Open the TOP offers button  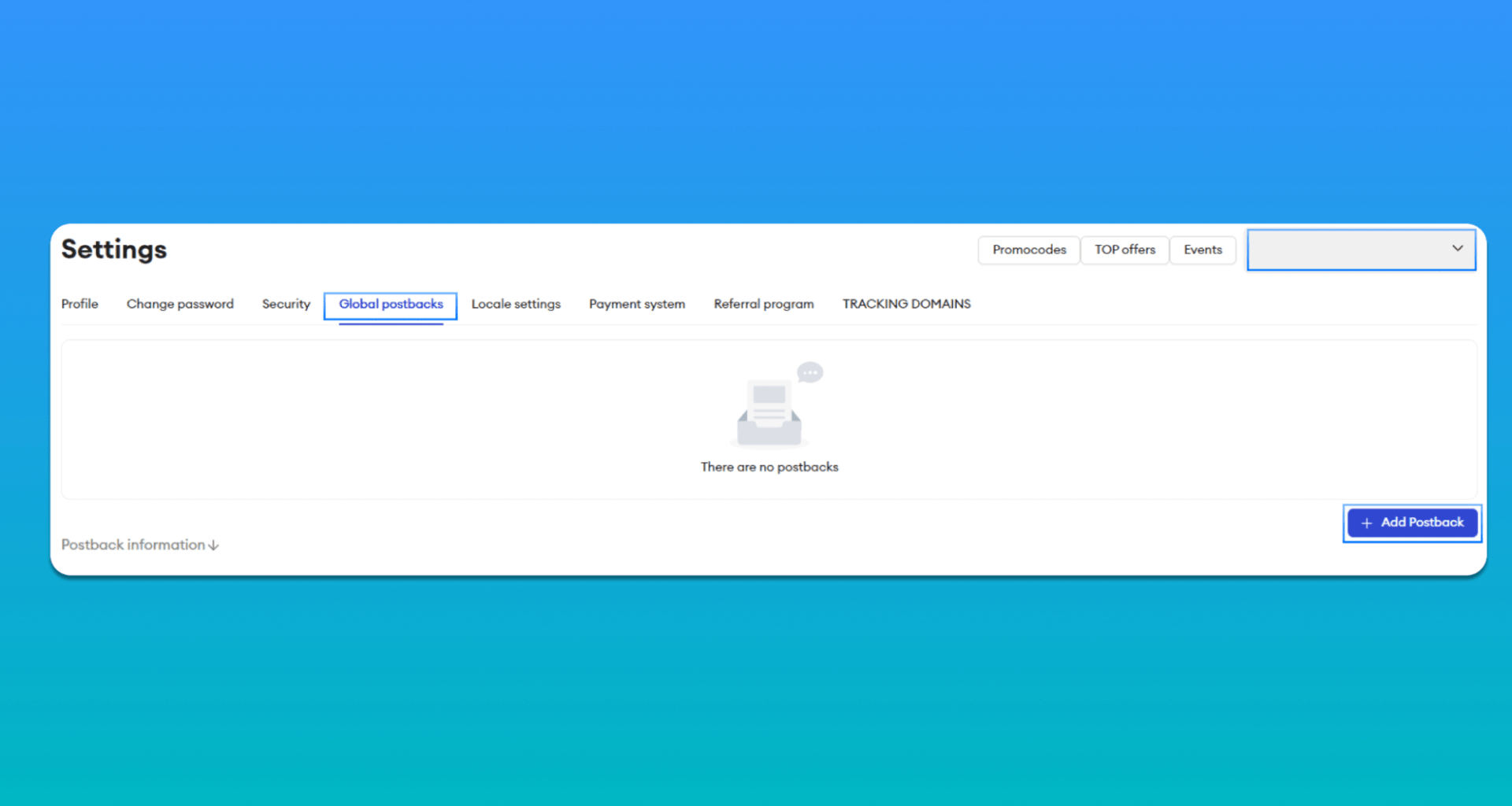(1125, 250)
